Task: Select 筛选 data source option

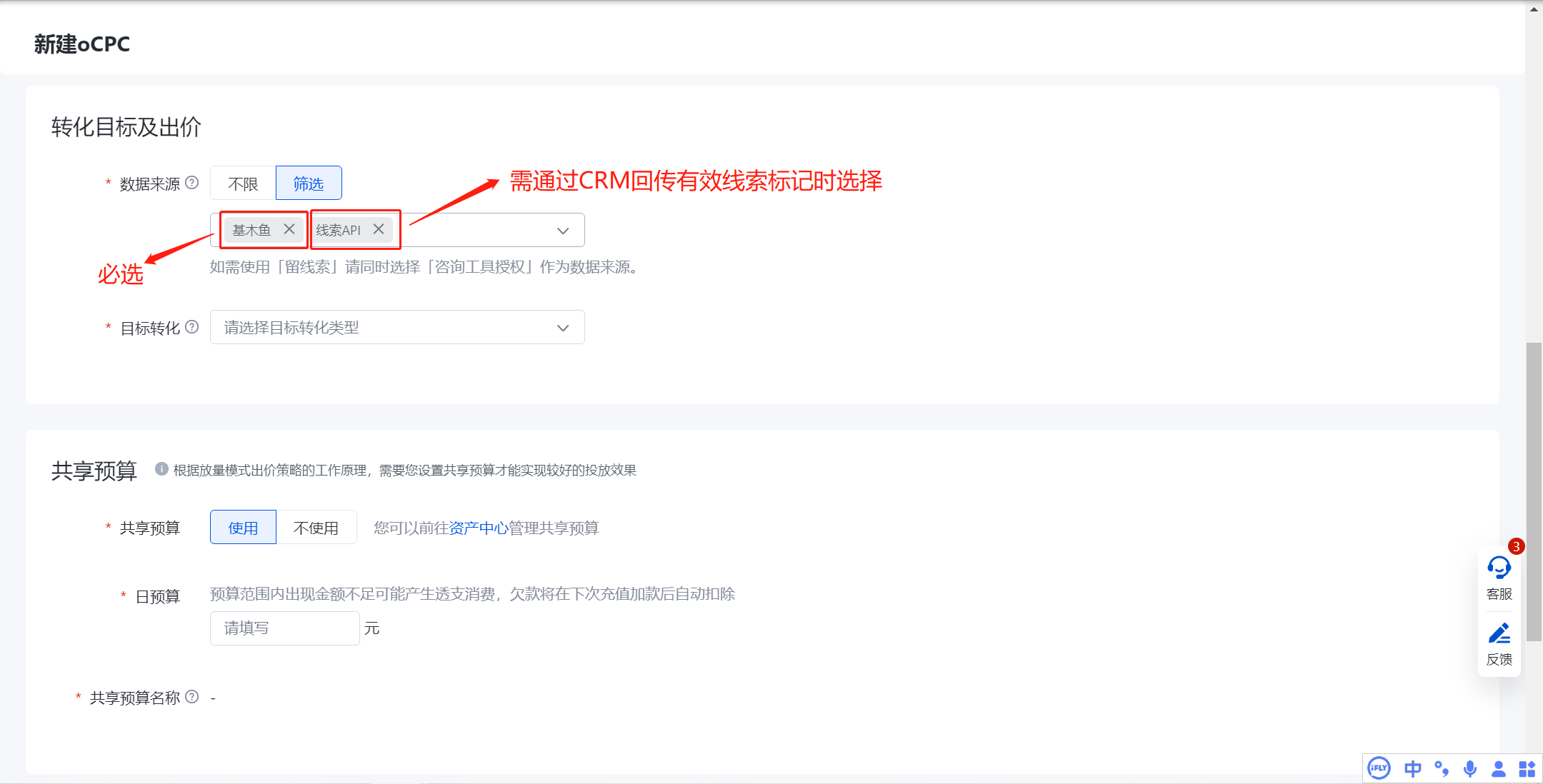Action: click(x=309, y=184)
